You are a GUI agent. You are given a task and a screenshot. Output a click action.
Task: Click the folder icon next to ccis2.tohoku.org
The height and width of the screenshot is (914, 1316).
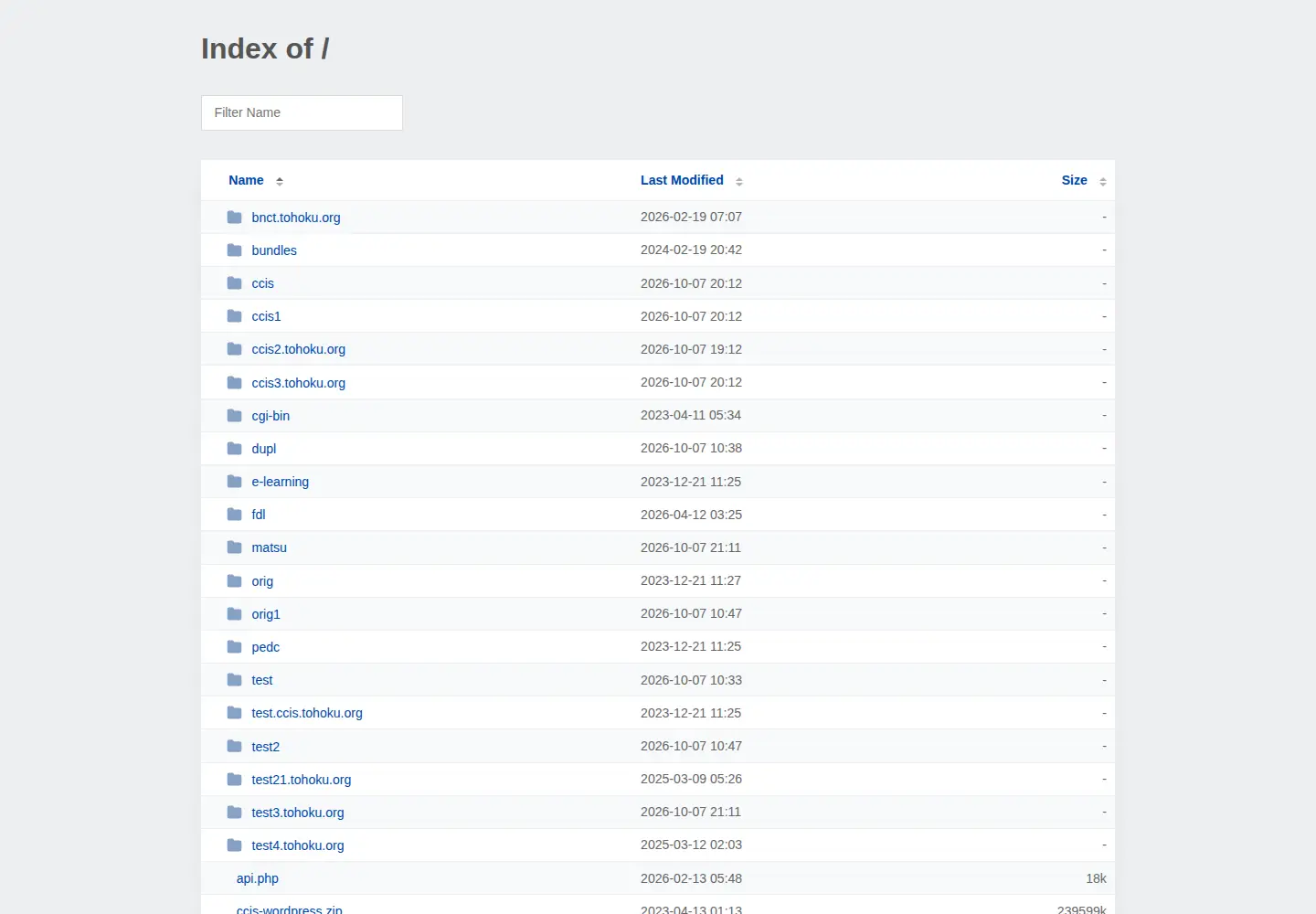(235, 349)
